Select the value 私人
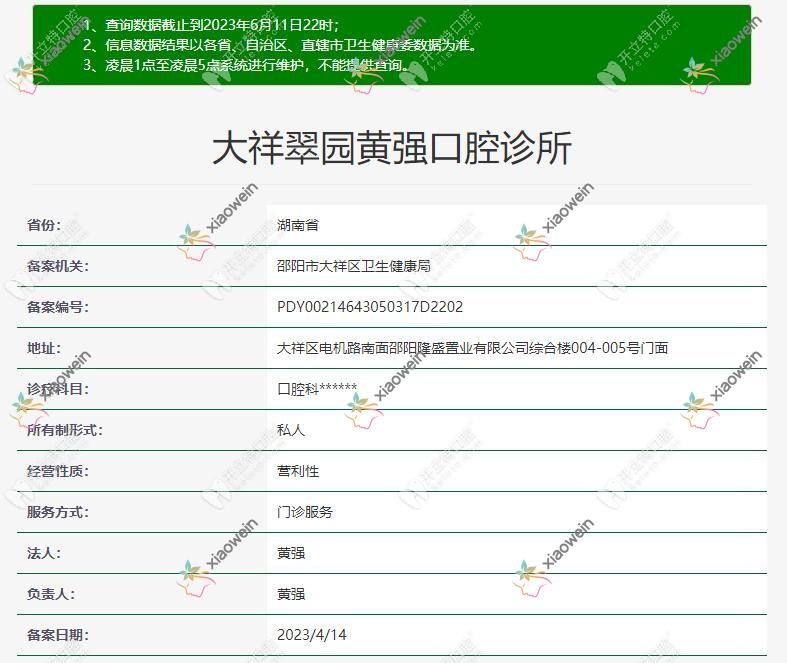The width and height of the screenshot is (787, 663). [291, 430]
